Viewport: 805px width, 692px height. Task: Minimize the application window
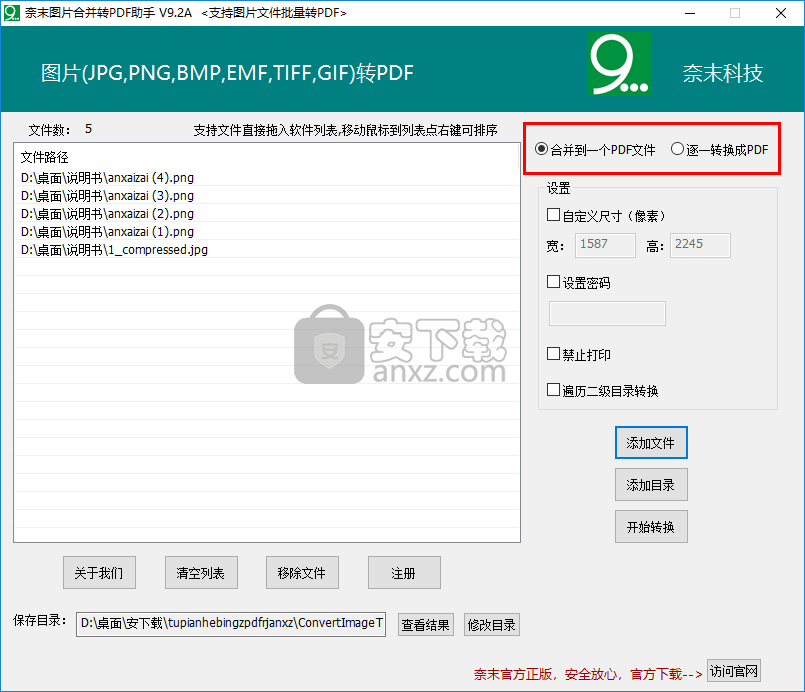point(690,13)
